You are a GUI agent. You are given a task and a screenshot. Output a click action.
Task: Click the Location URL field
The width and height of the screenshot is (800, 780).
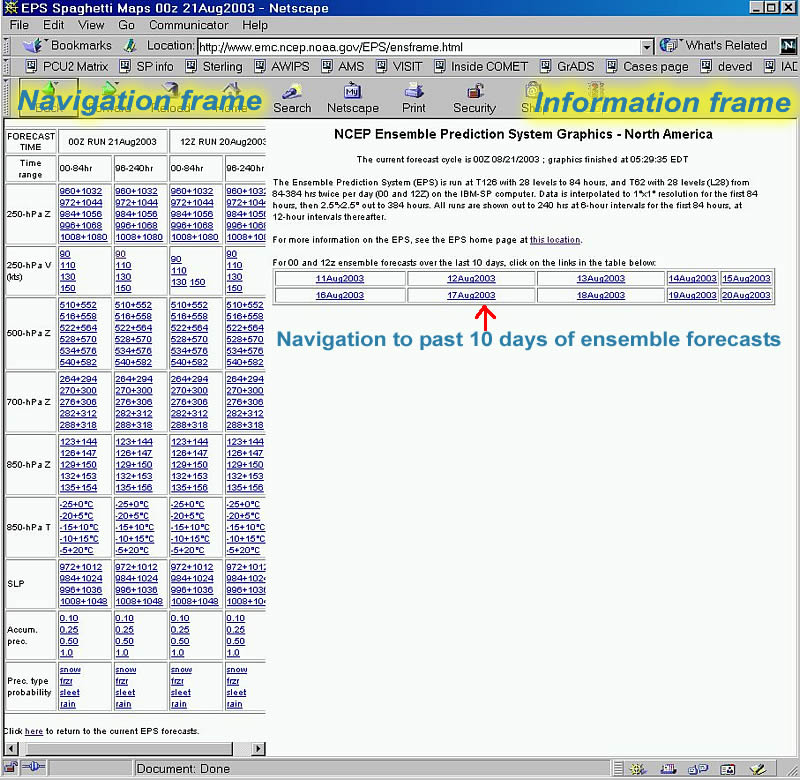(418, 47)
